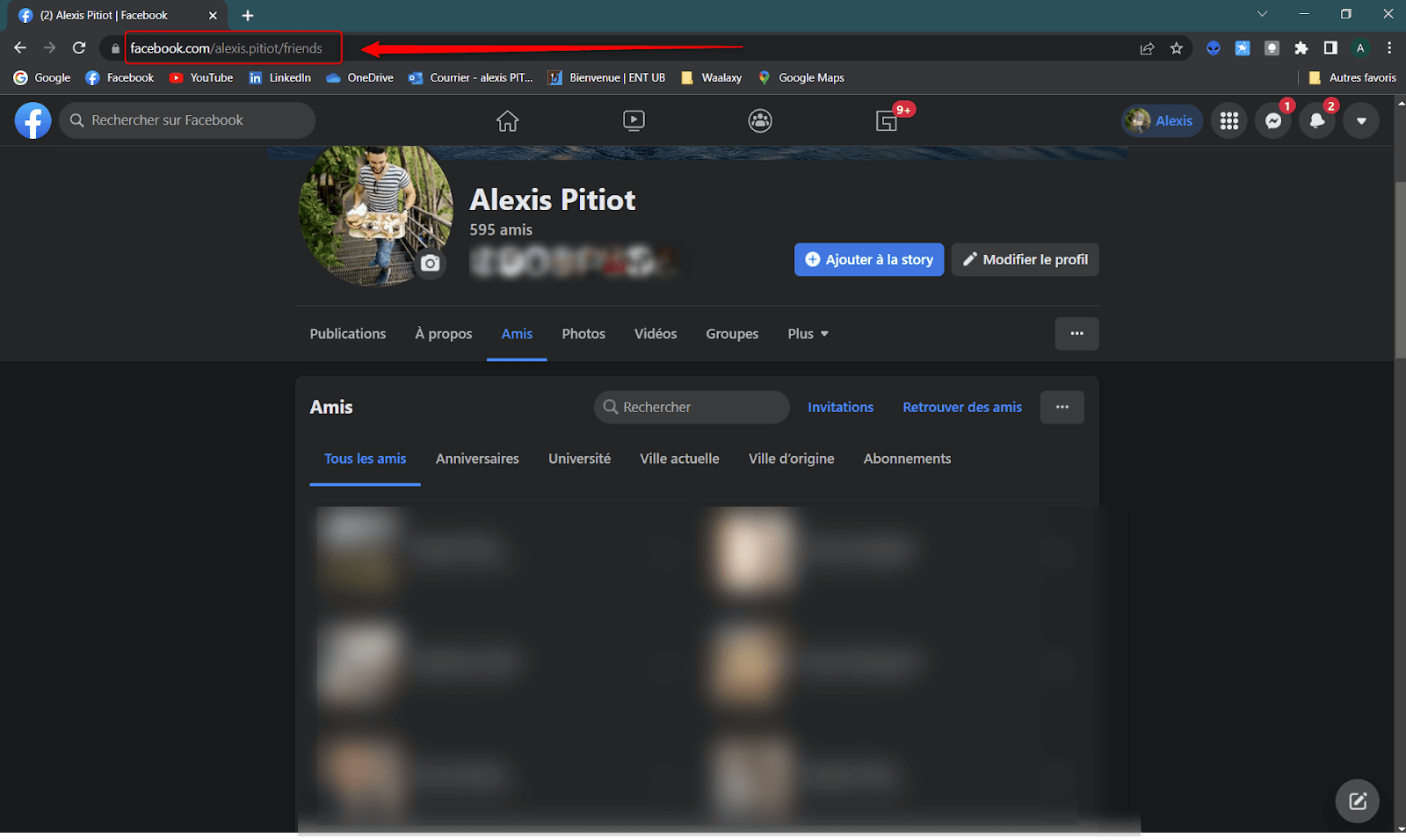Viewport: 1406px width, 840px height.
Task: Open the Invitations link
Action: (841, 407)
